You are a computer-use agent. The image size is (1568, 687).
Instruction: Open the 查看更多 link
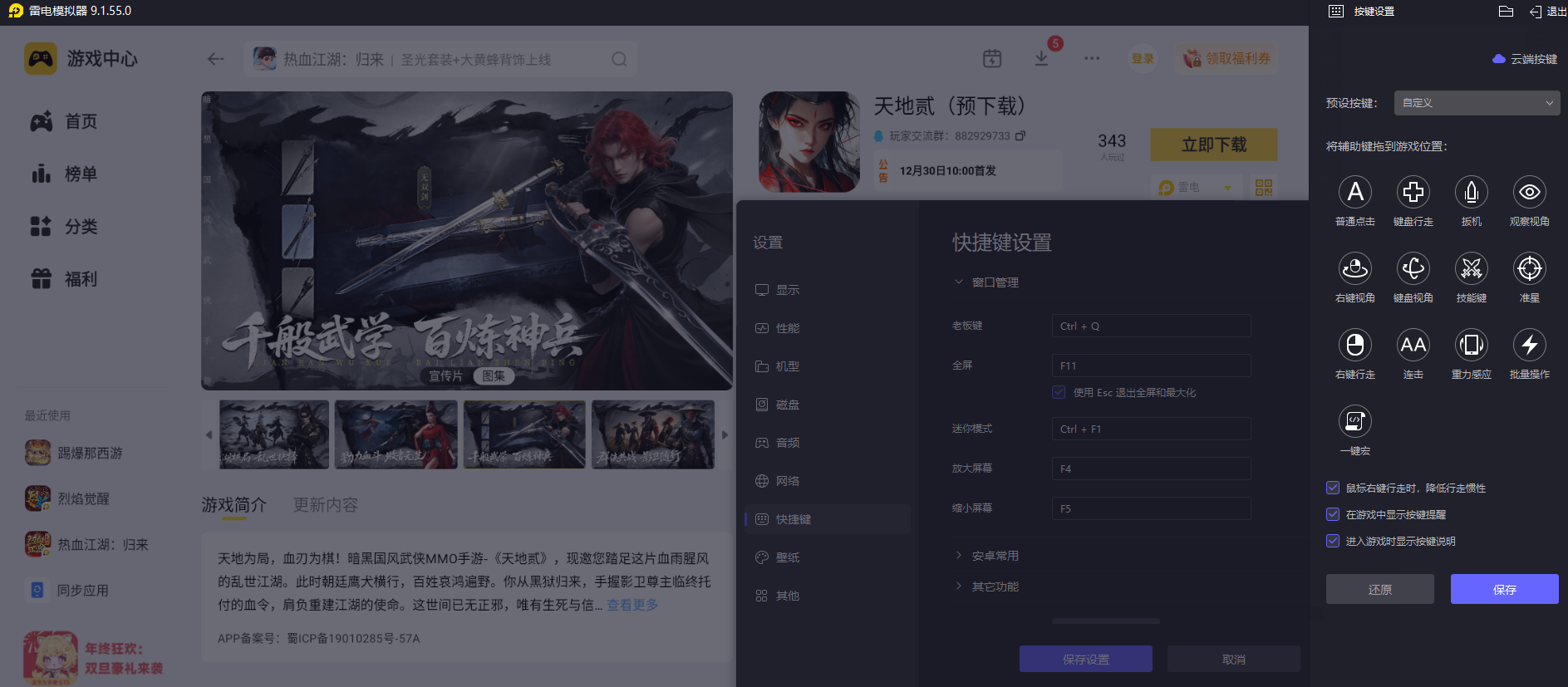pyautogui.click(x=632, y=605)
